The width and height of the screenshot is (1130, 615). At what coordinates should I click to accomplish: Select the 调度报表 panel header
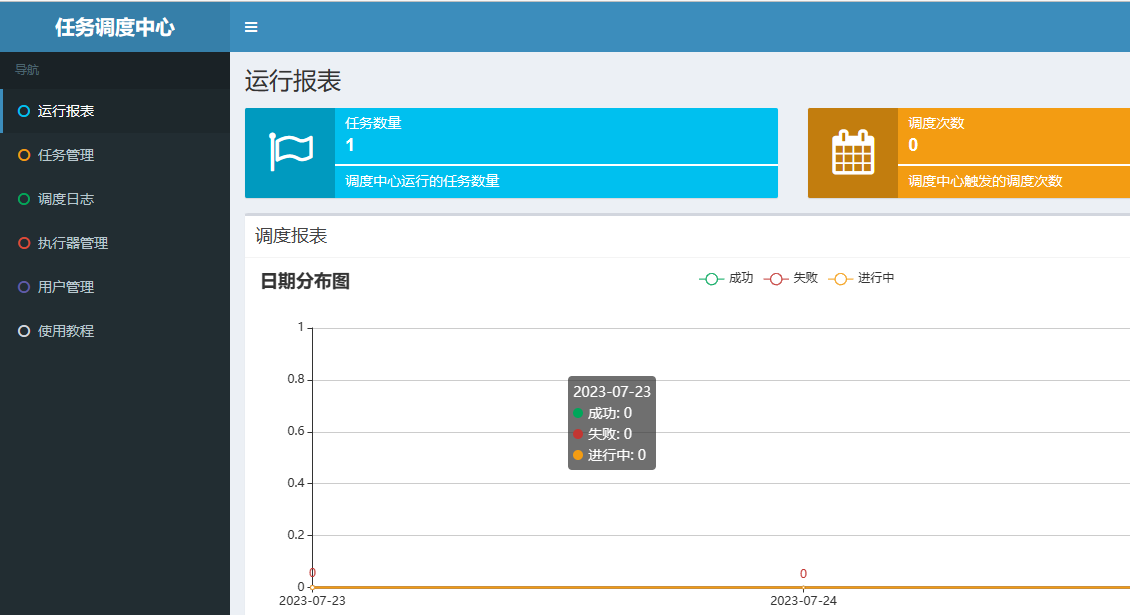291,236
